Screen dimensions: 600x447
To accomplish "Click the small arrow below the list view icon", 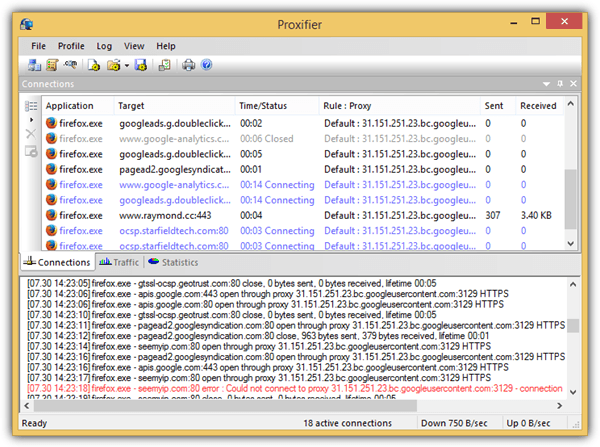I will click(31, 120).
